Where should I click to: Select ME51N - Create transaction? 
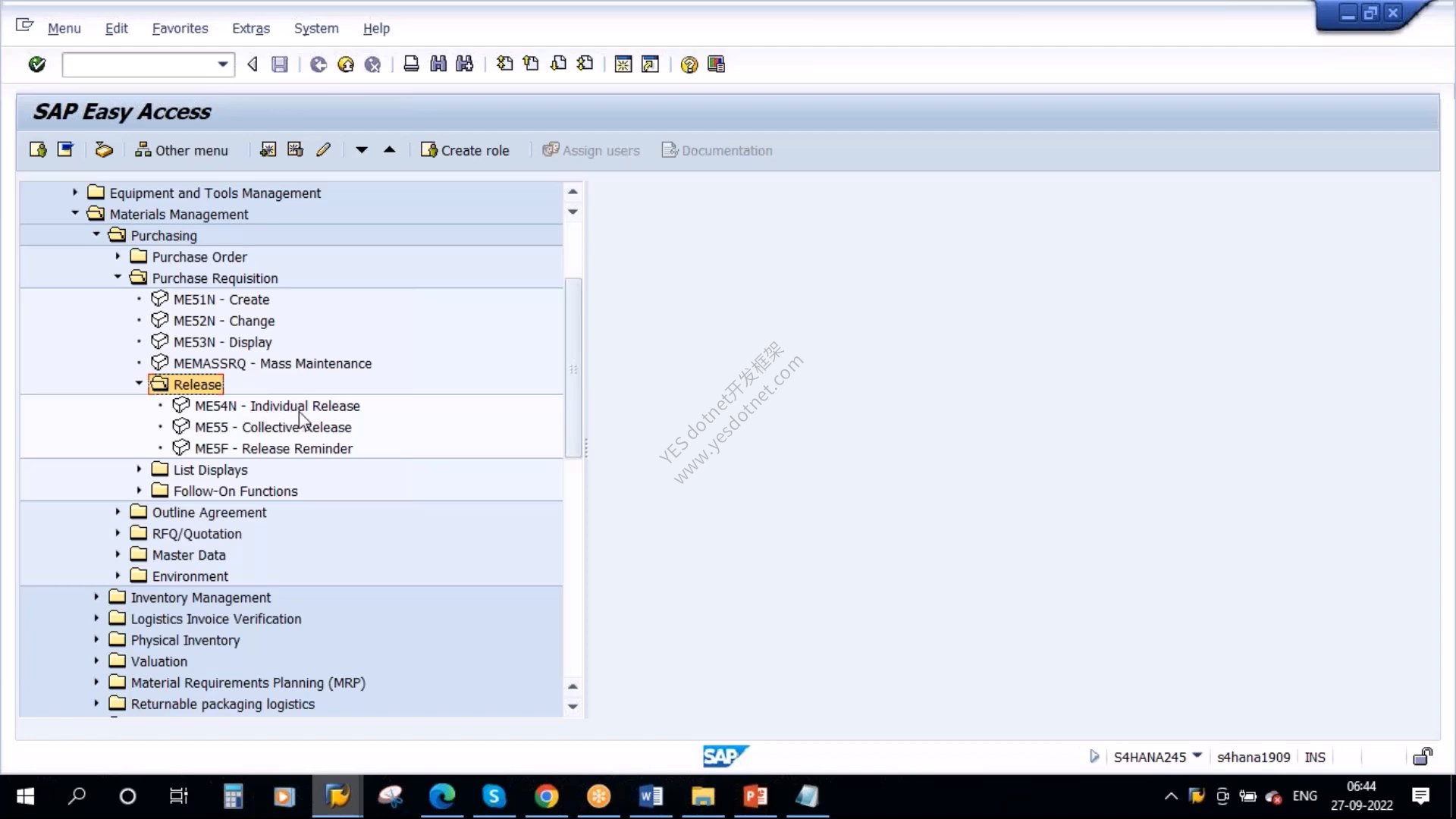(x=221, y=300)
